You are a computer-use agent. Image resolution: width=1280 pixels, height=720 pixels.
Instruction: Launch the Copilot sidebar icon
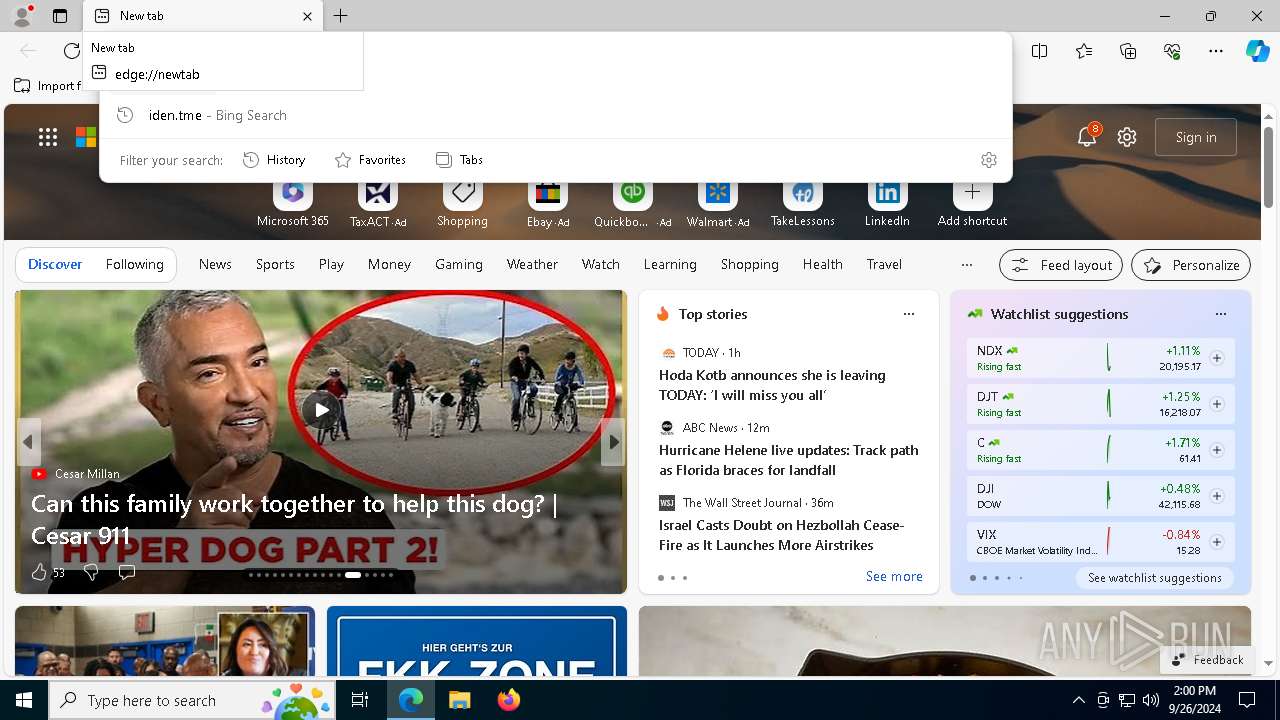(x=1257, y=51)
